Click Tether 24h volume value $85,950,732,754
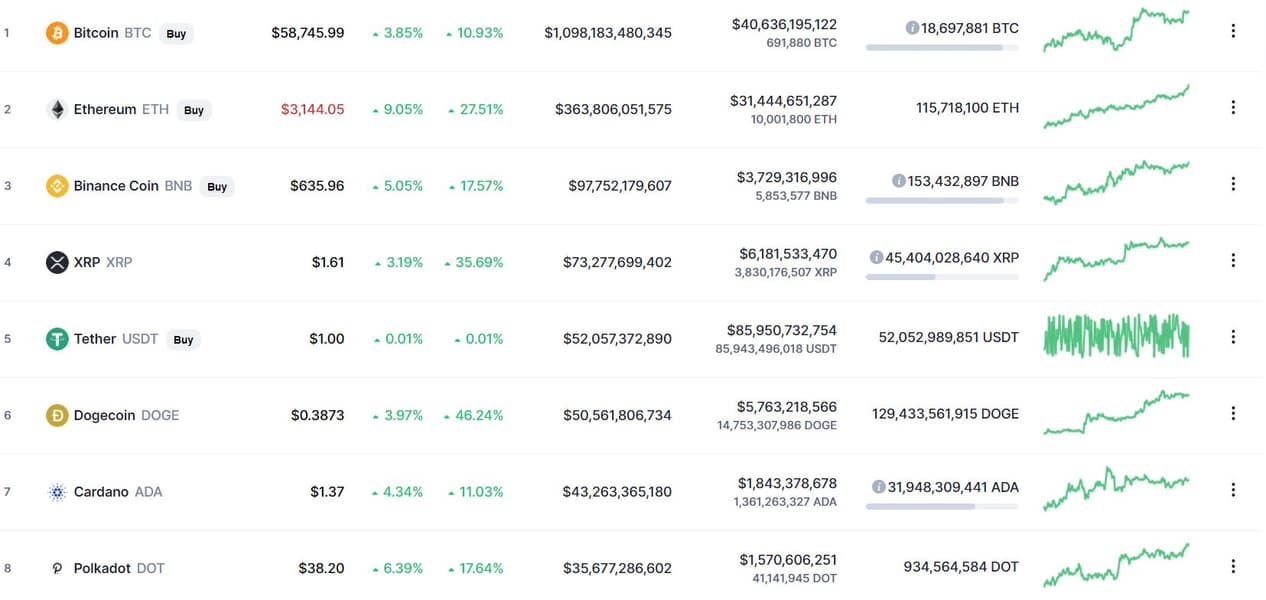Viewport: 1266px width, 600px height. coord(782,330)
